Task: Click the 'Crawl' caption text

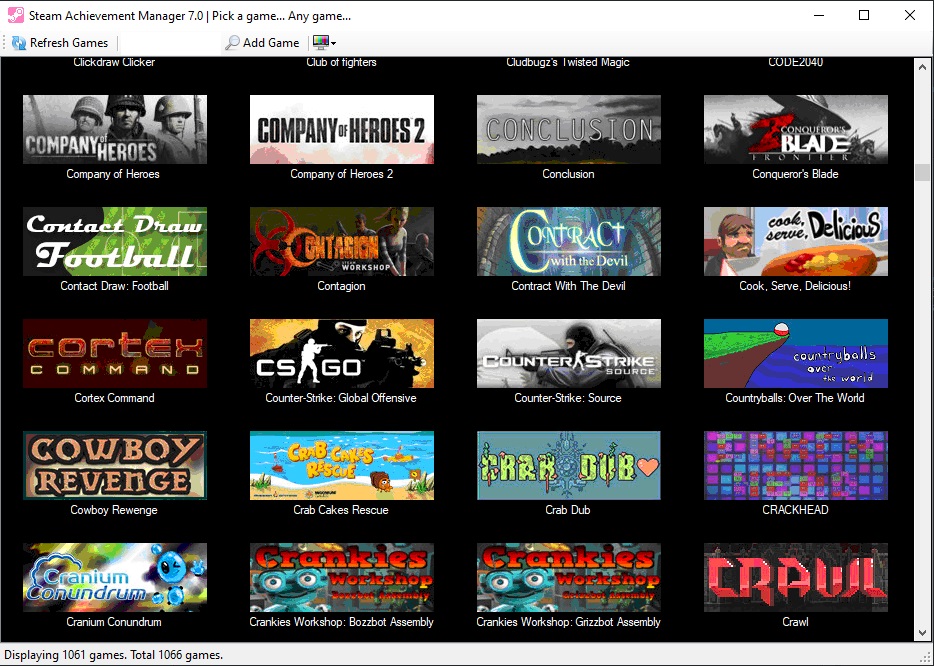Action: coord(795,622)
